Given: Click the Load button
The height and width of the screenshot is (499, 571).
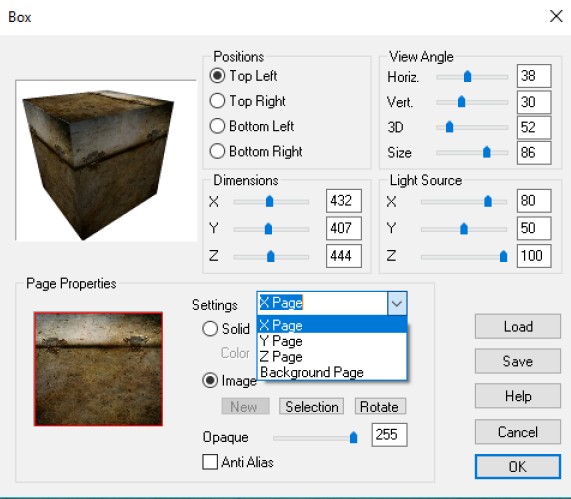Looking at the screenshot, I should coord(517,327).
